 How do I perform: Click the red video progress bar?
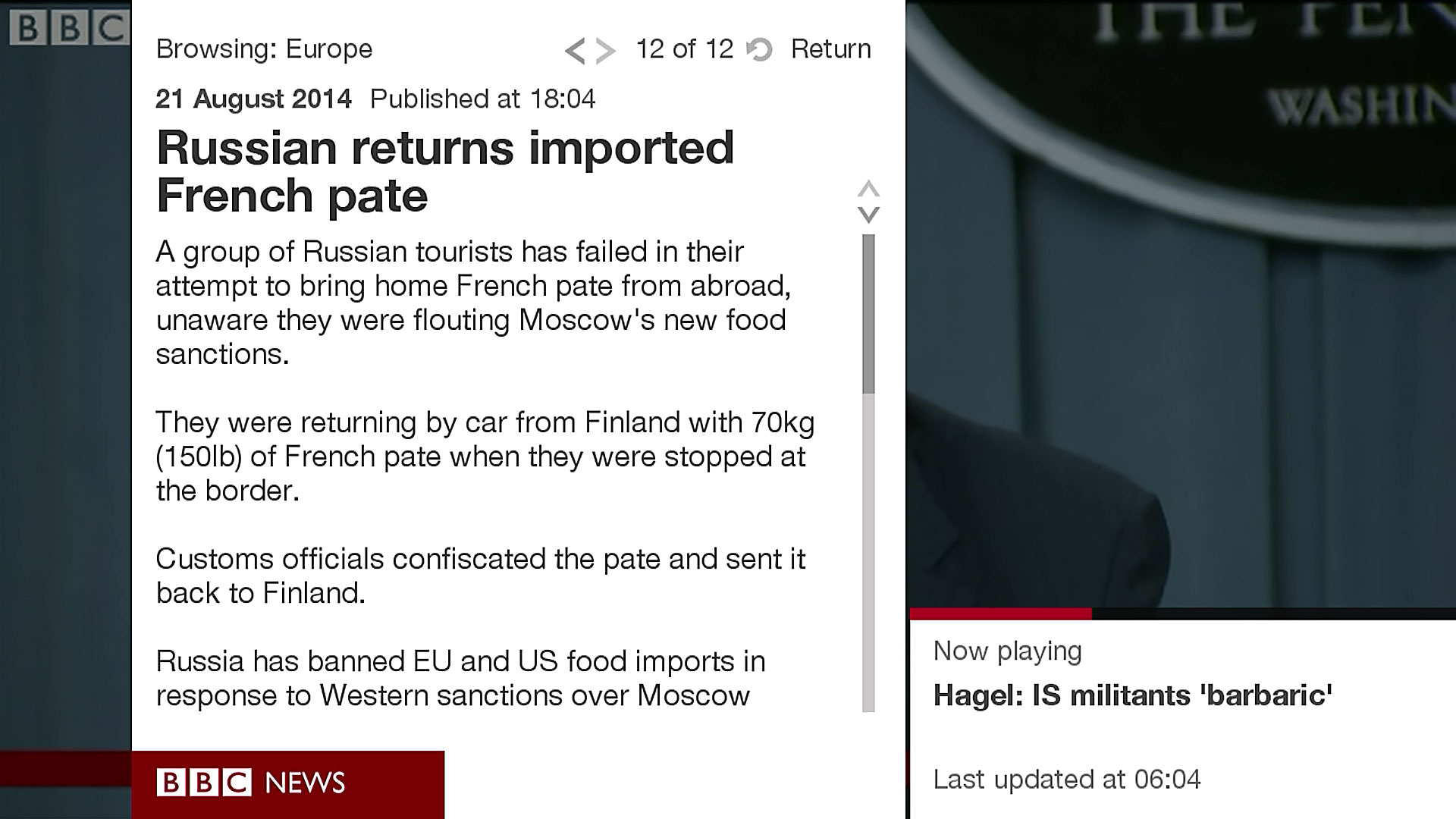[999, 613]
